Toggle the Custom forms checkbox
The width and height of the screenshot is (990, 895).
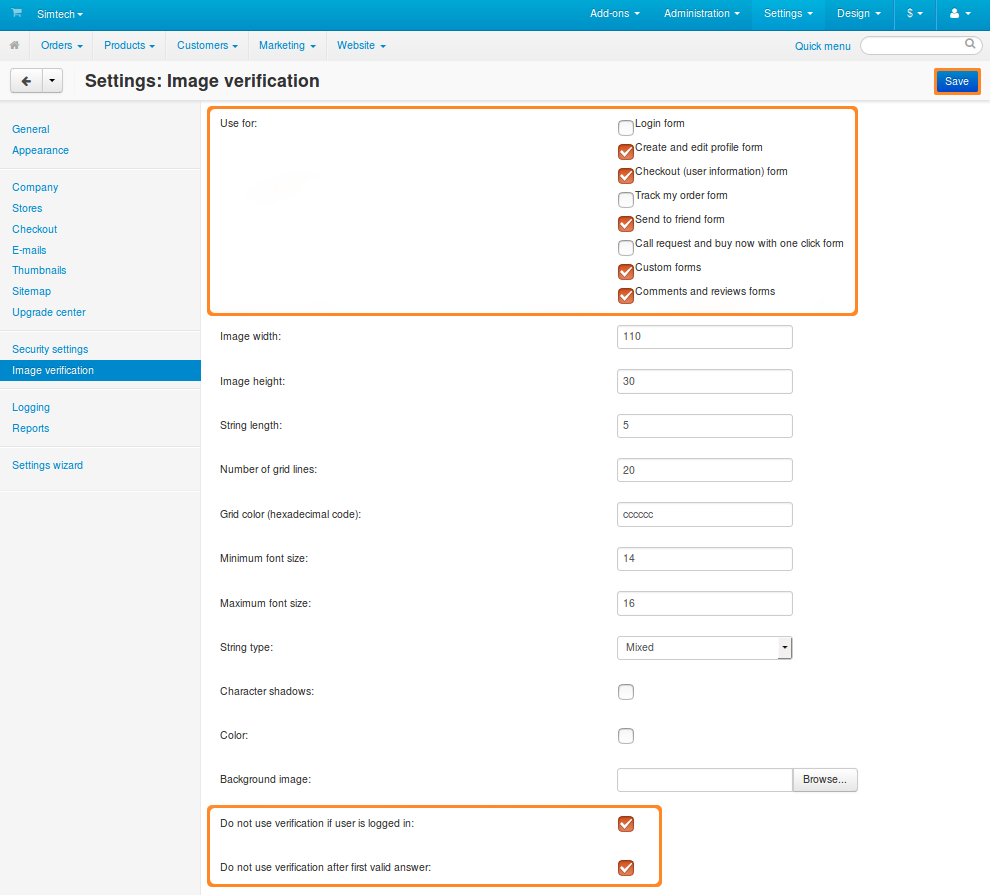[626, 271]
